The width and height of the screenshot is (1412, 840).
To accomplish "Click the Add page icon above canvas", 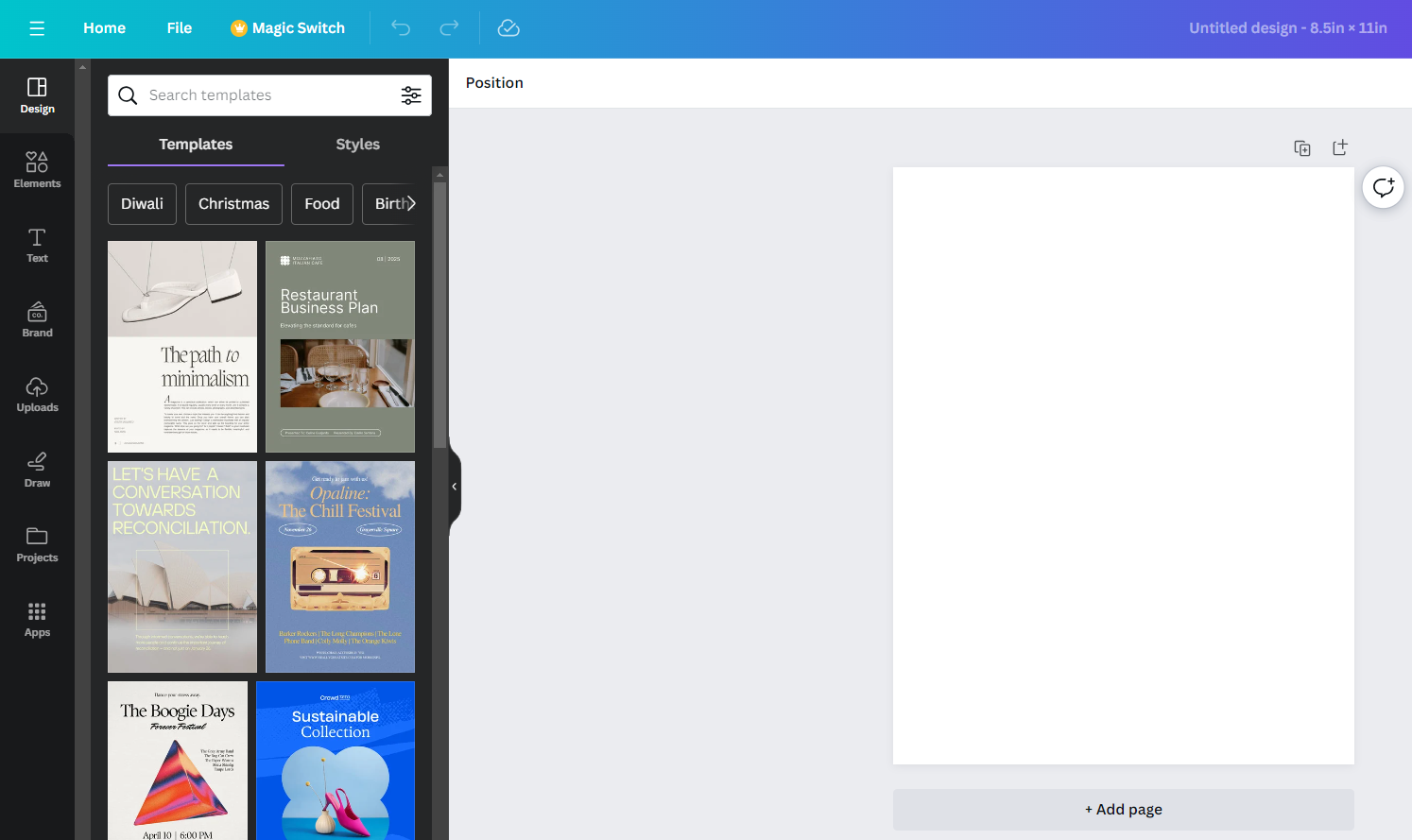I will [1340, 147].
